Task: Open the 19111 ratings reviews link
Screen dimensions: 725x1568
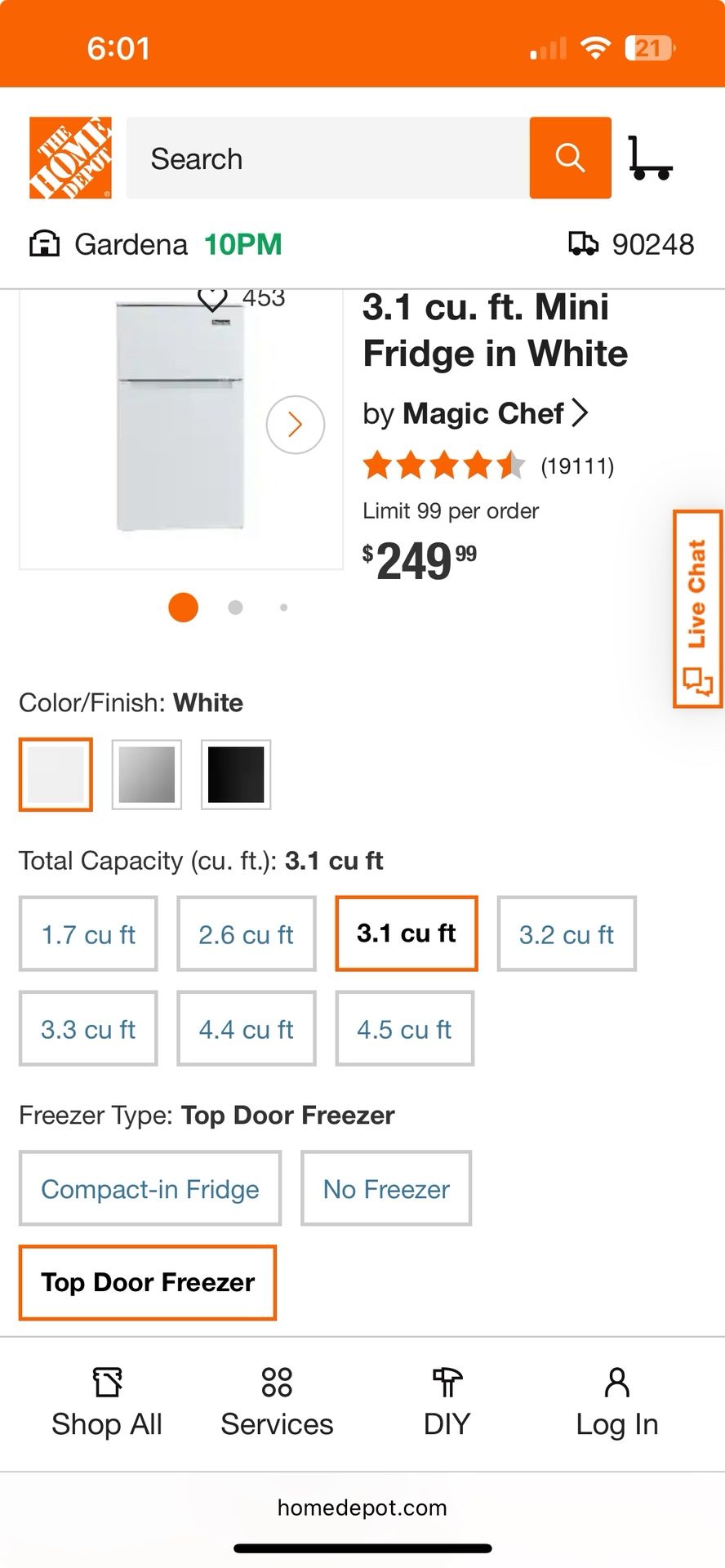Action: click(577, 466)
